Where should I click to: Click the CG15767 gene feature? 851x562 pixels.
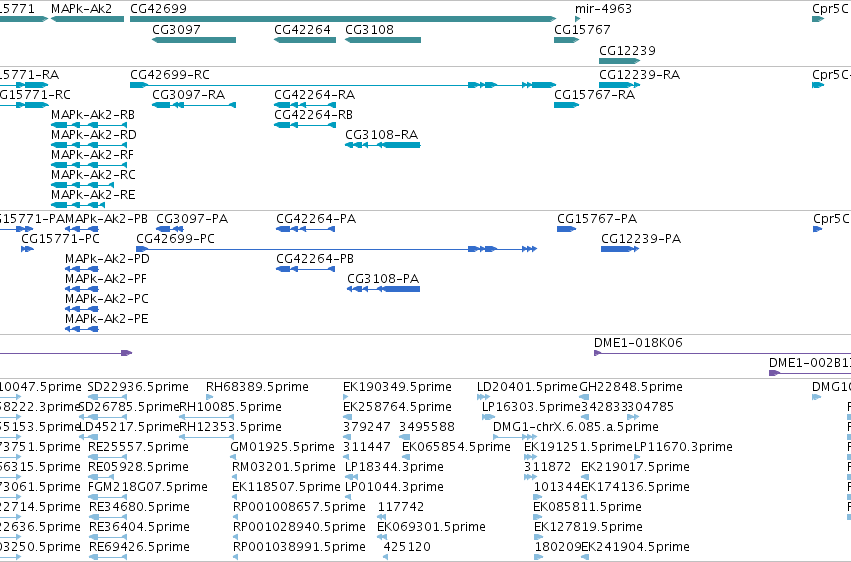(567, 40)
